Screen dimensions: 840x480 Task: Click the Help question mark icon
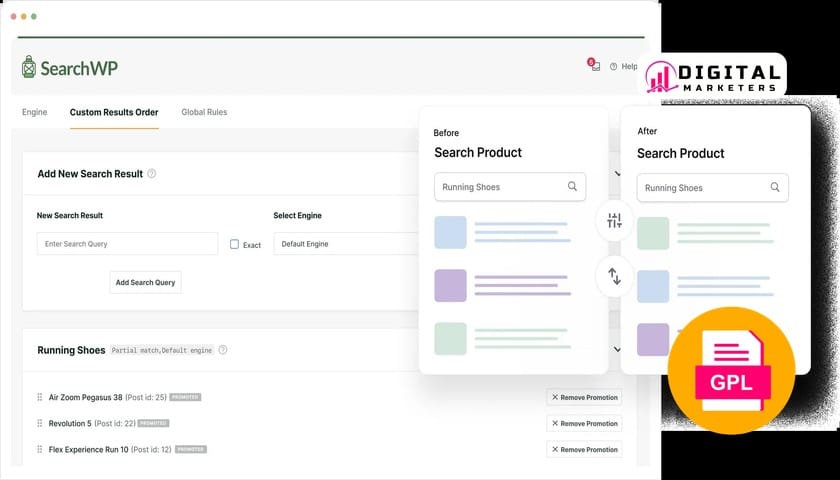[613, 67]
